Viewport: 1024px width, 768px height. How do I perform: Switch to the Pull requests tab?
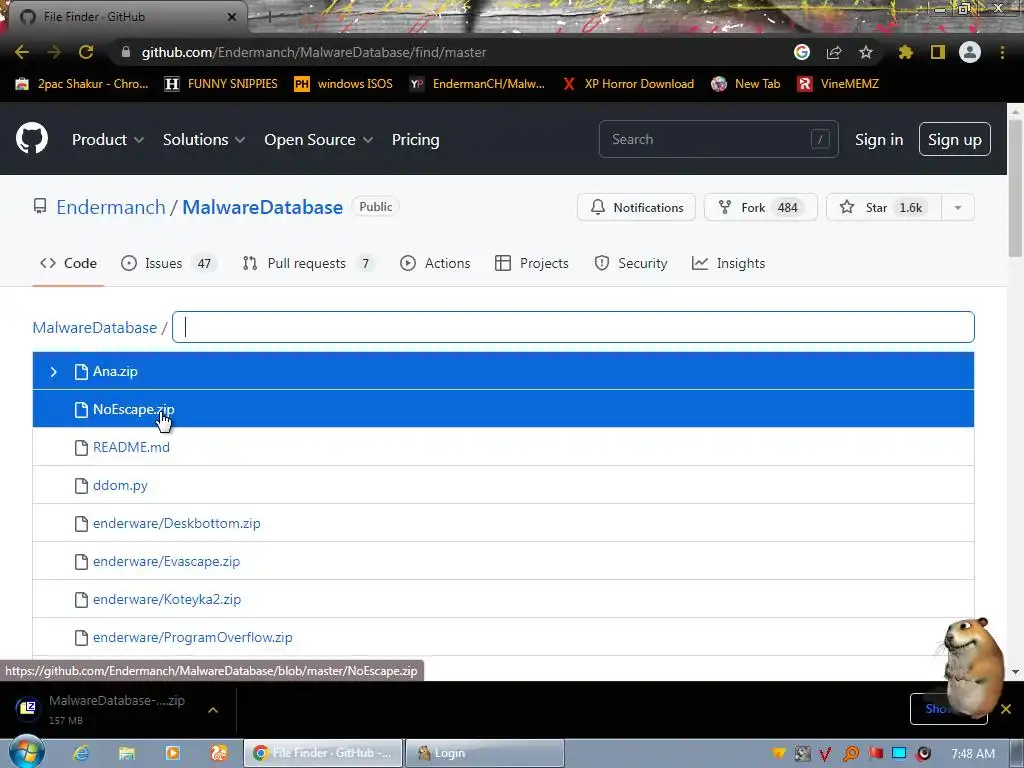(x=310, y=263)
